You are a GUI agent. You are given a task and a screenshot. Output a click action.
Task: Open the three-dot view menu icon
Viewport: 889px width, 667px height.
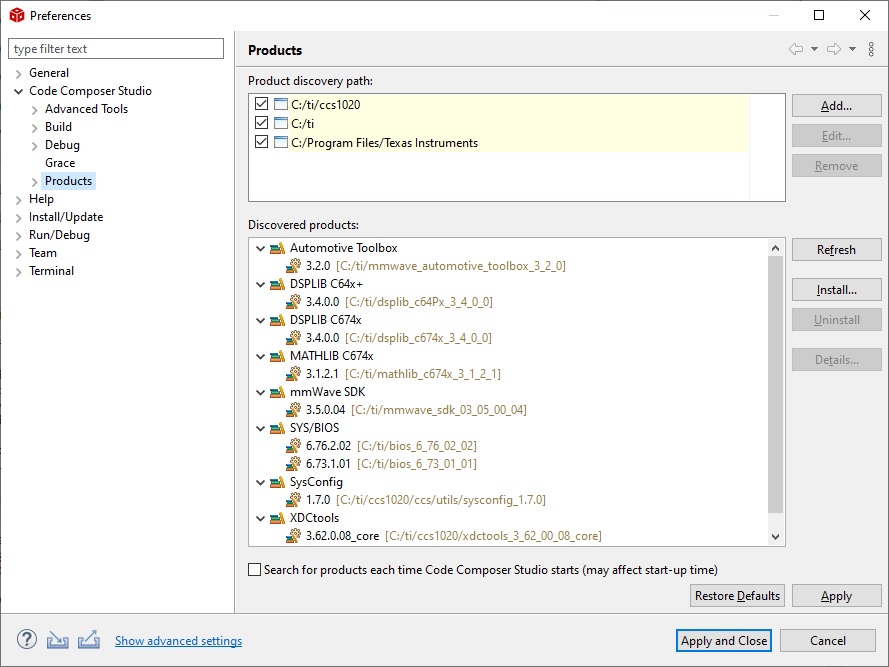coord(871,49)
